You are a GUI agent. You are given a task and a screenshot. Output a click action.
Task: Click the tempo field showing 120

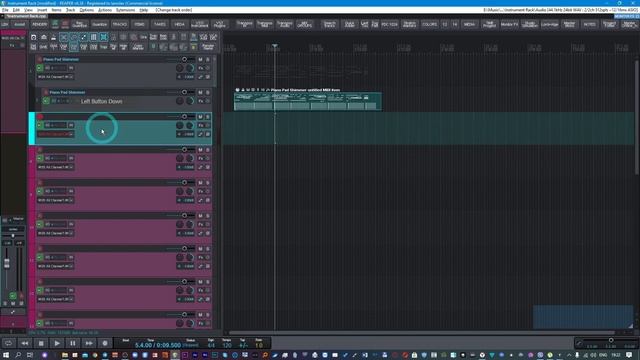point(227,345)
